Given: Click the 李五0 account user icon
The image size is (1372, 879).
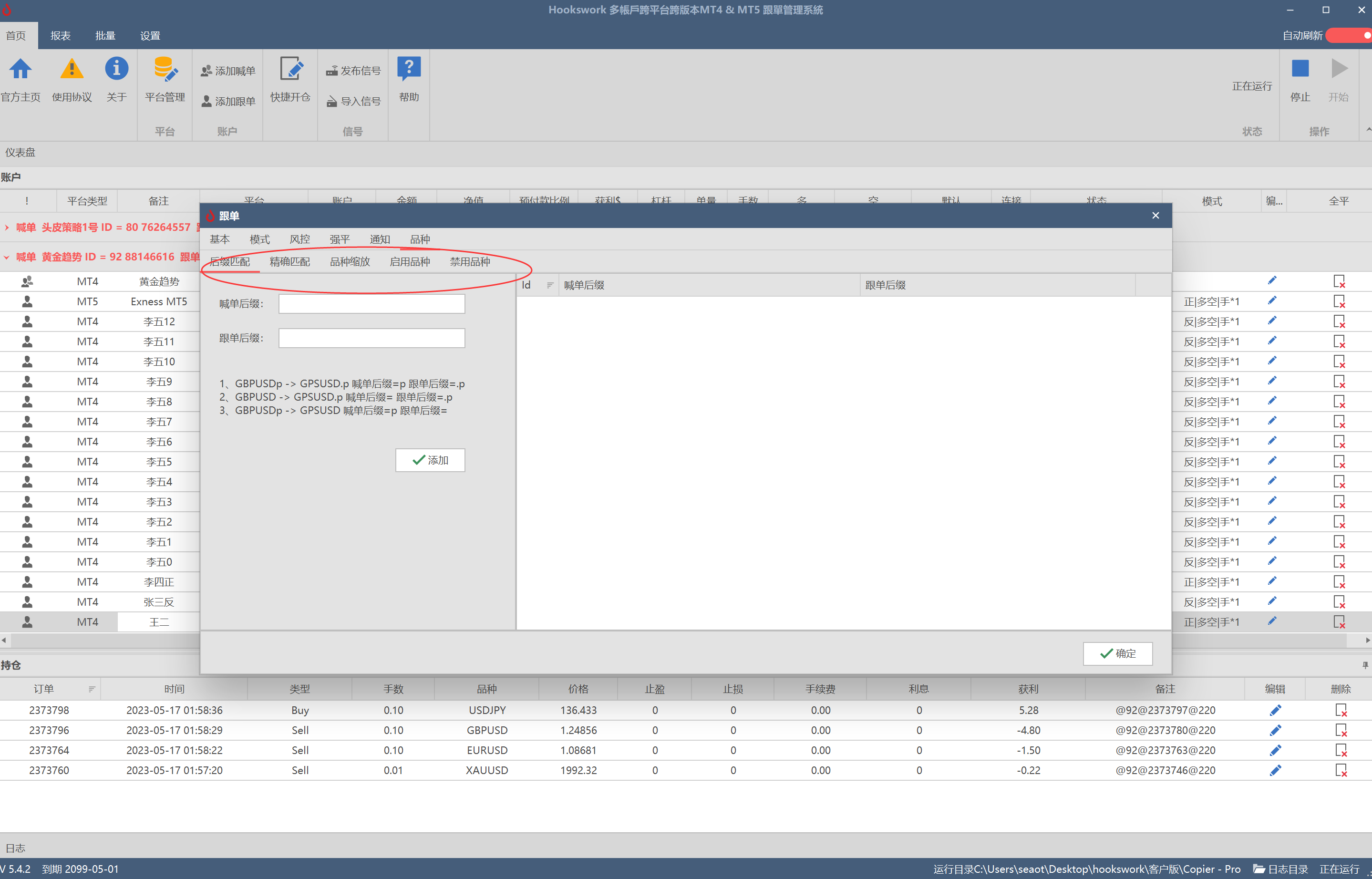Looking at the screenshot, I should [x=27, y=562].
